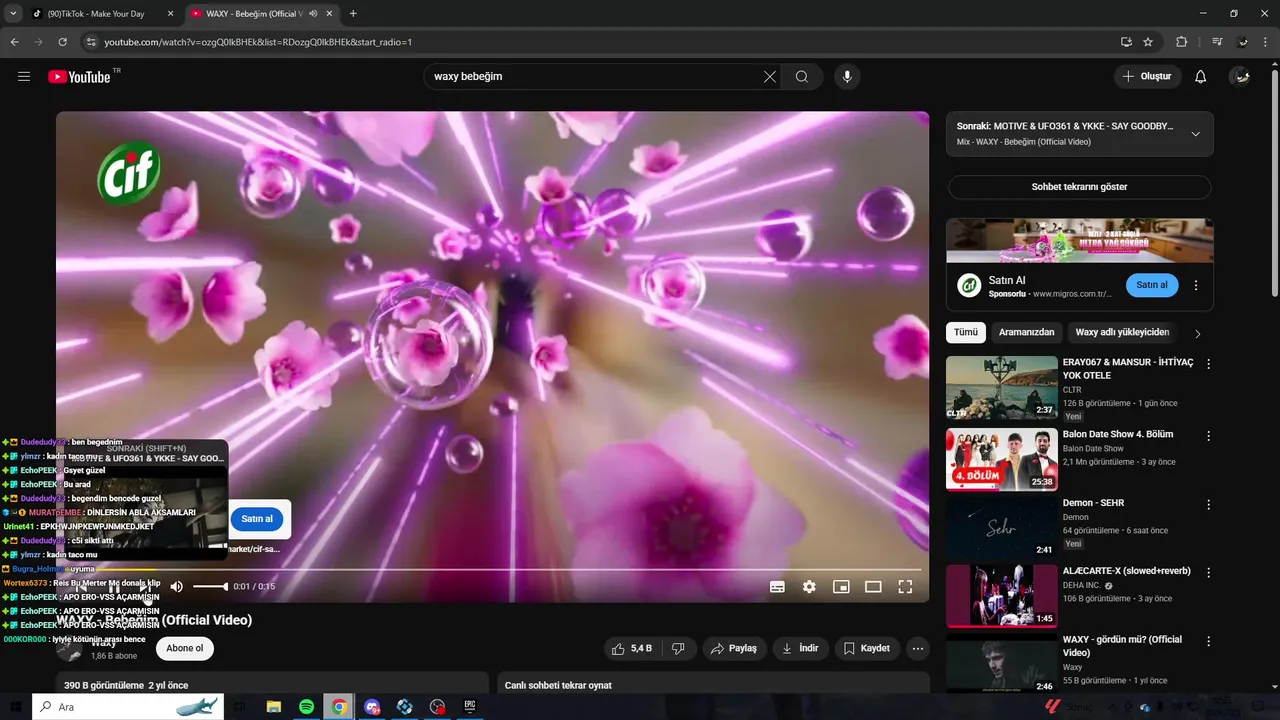Image resolution: width=1280 pixels, height=720 pixels.
Task: Click the magnifier search button
Action: pos(802,77)
